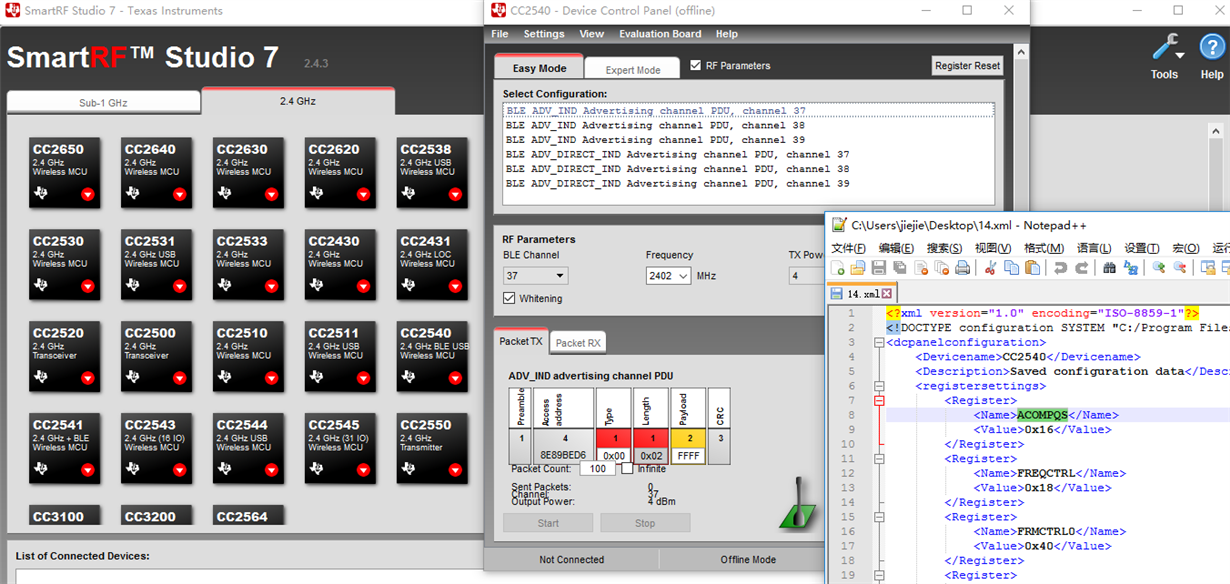The image size is (1230, 584).
Task: Select BLE ADV_DIRECT_IND configuration, channel 39
Action: point(677,184)
